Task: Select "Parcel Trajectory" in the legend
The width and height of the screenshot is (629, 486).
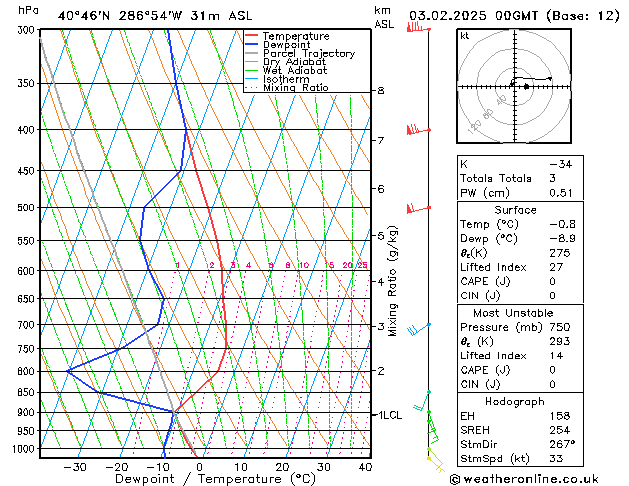Action: click(309, 53)
